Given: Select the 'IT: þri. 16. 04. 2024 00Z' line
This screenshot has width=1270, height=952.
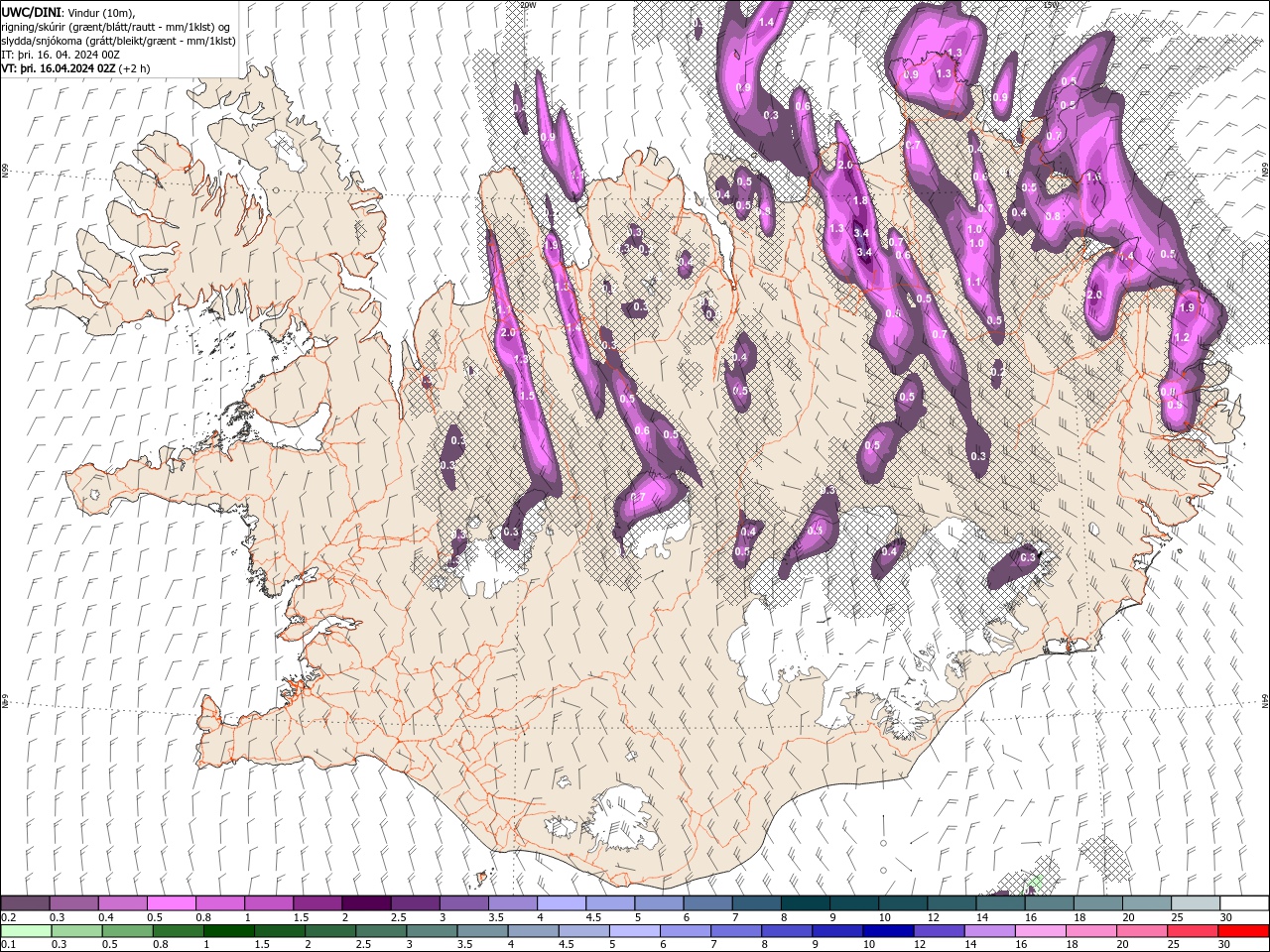Looking at the screenshot, I should tap(62, 55).
